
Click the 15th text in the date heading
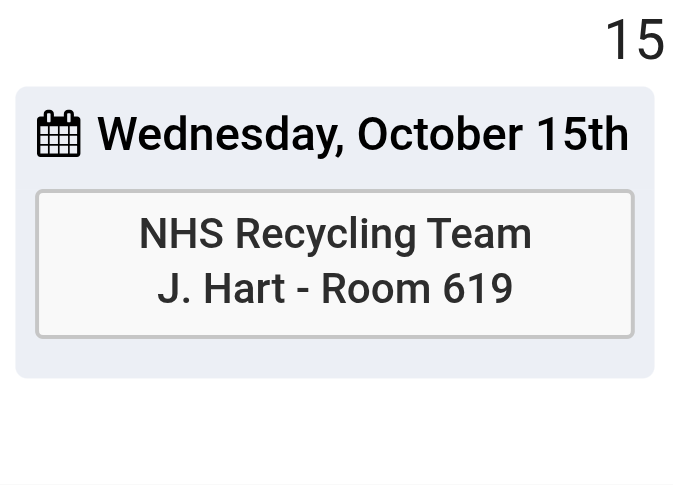tap(582, 135)
